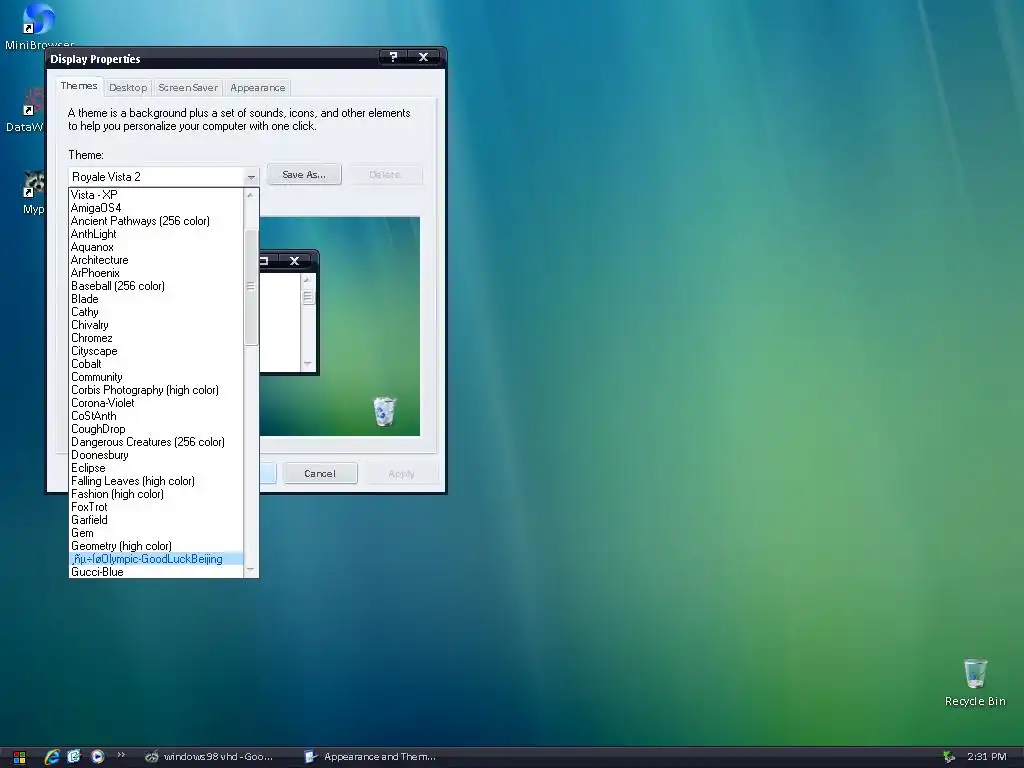Select the Architecture theme
Screen dimensions: 1024x768
156,260
